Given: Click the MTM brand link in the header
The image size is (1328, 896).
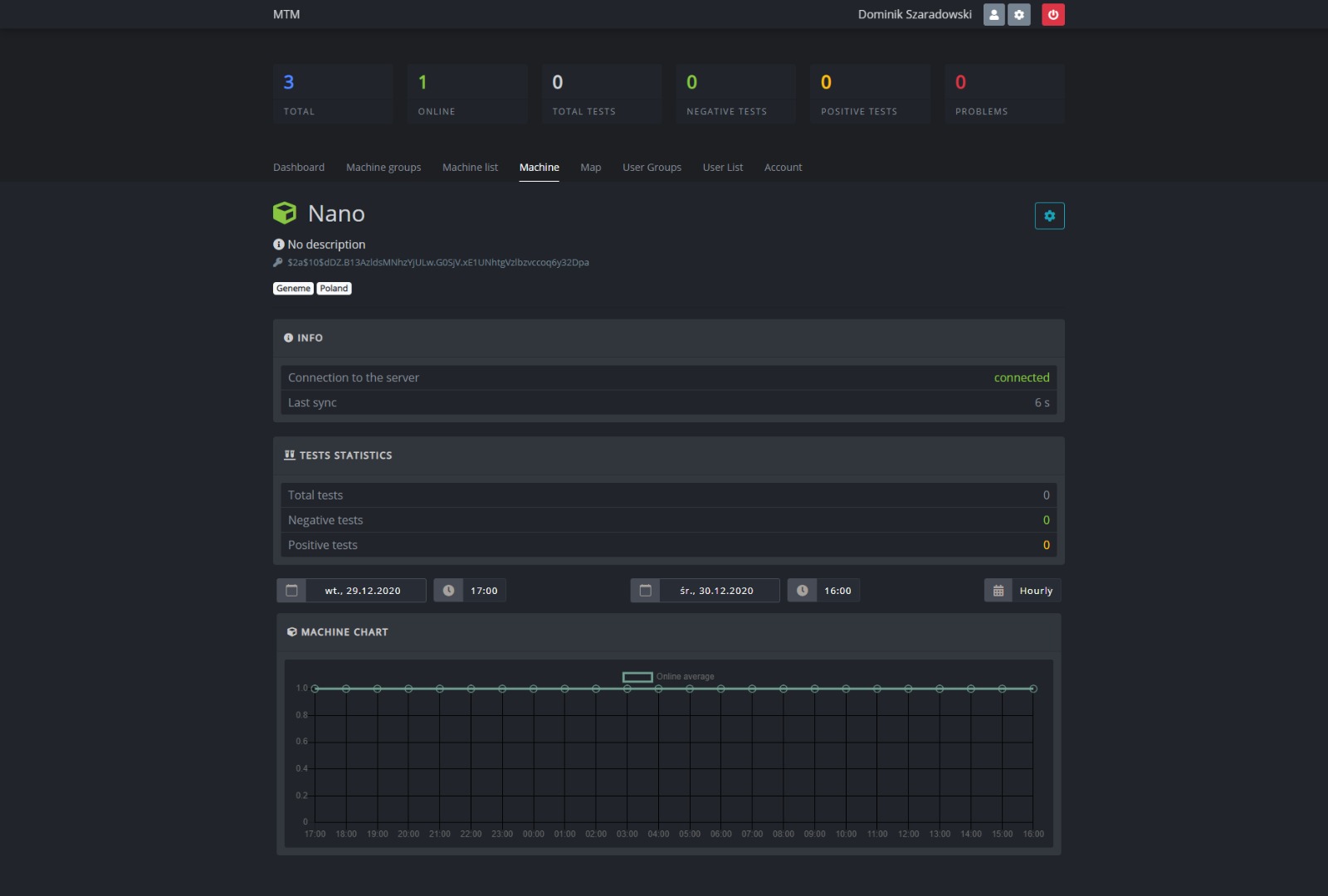Looking at the screenshot, I should (286, 14).
